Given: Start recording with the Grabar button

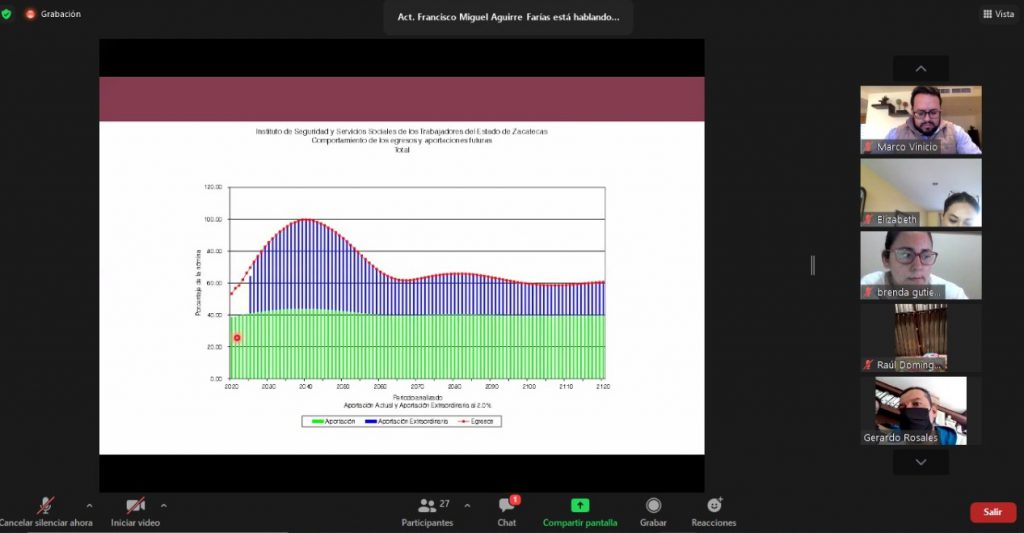Looking at the screenshot, I should (653, 506).
